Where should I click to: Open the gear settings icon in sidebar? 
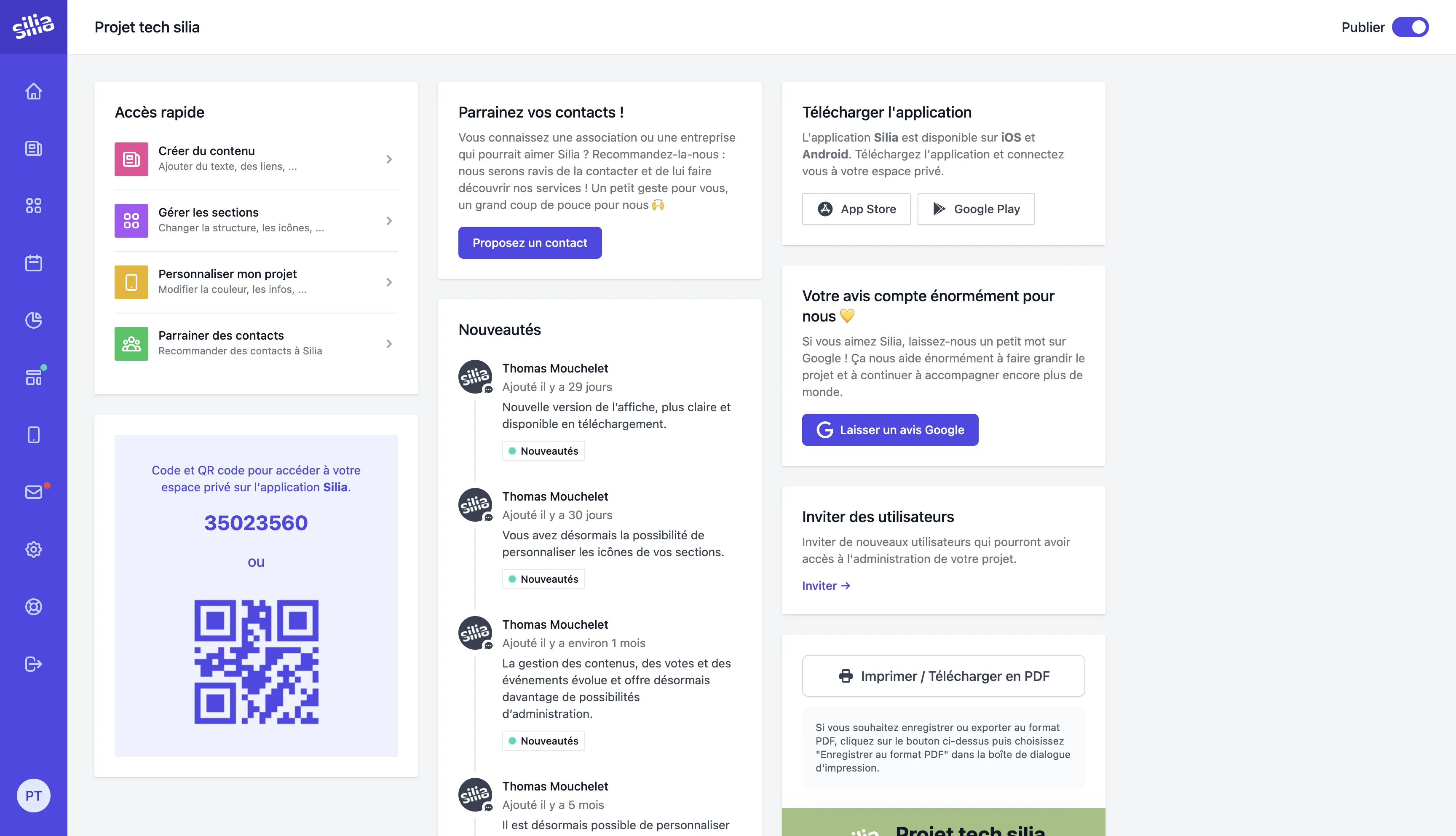33,549
